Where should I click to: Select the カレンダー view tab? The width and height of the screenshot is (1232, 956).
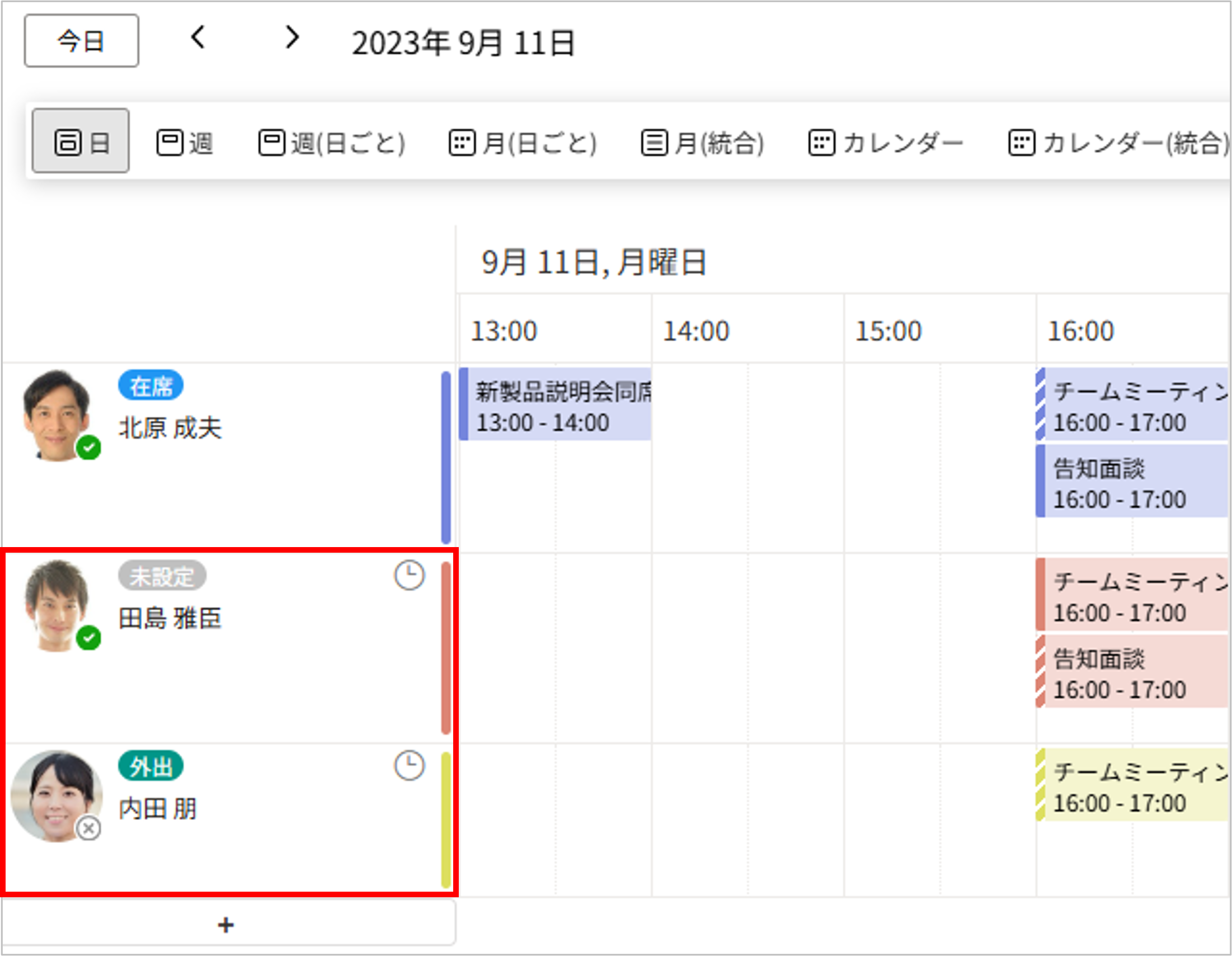[x=886, y=142]
